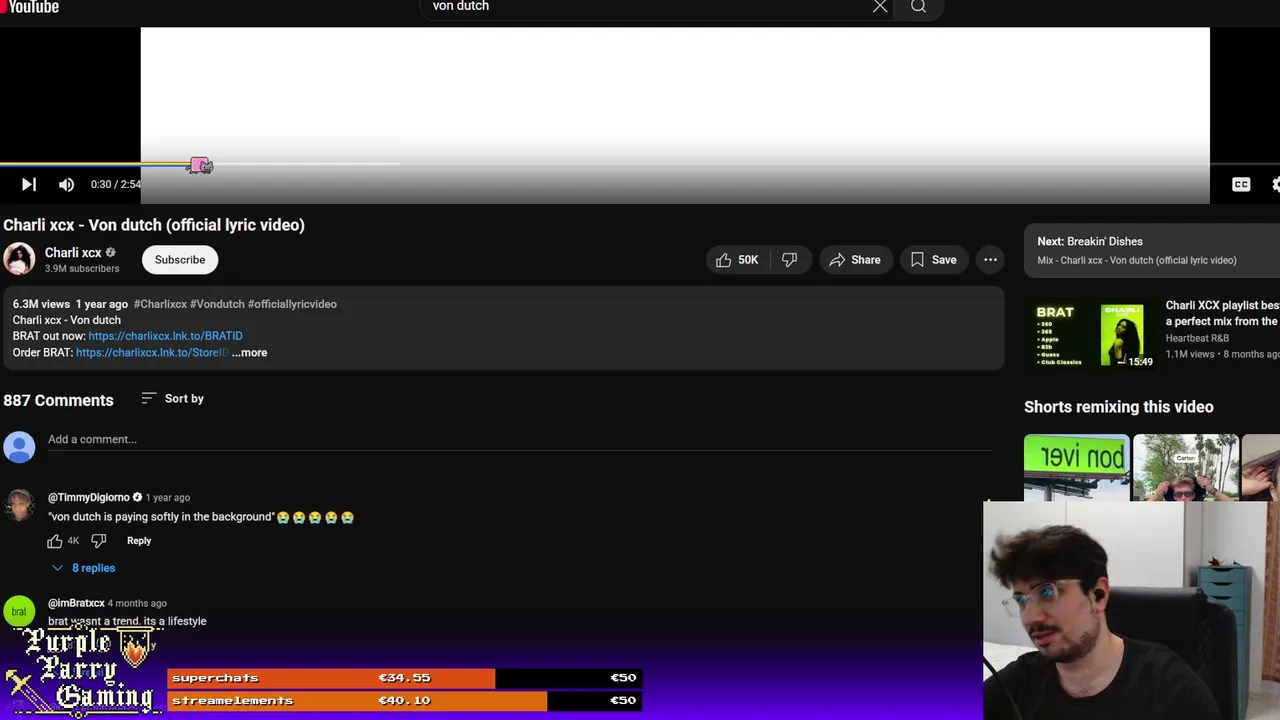Like the video with the thumbs-up icon
Viewport: 1280px width, 720px height.
(x=736, y=260)
